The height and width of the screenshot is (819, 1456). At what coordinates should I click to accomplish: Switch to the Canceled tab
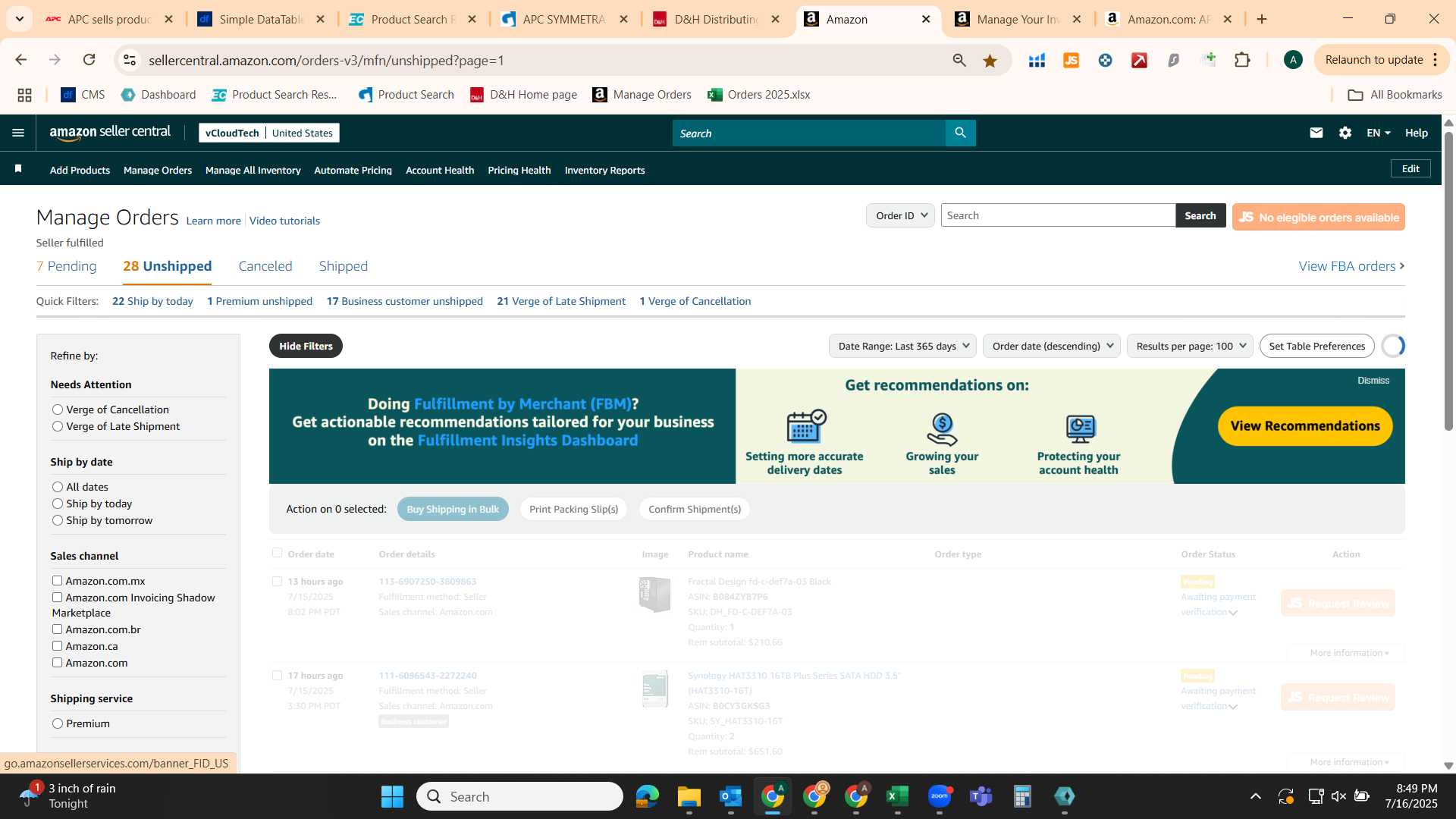(265, 266)
